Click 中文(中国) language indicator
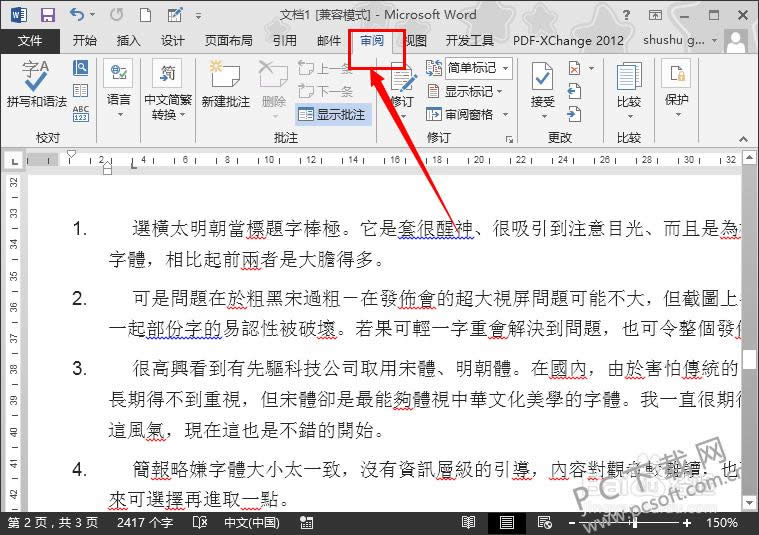Screen dimensions: 759x535 pyautogui.click(x=252, y=523)
